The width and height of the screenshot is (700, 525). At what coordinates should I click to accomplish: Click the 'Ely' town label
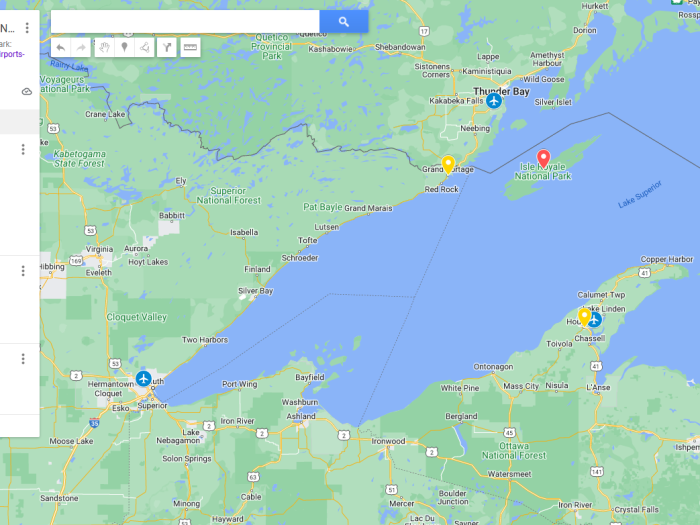181,181
